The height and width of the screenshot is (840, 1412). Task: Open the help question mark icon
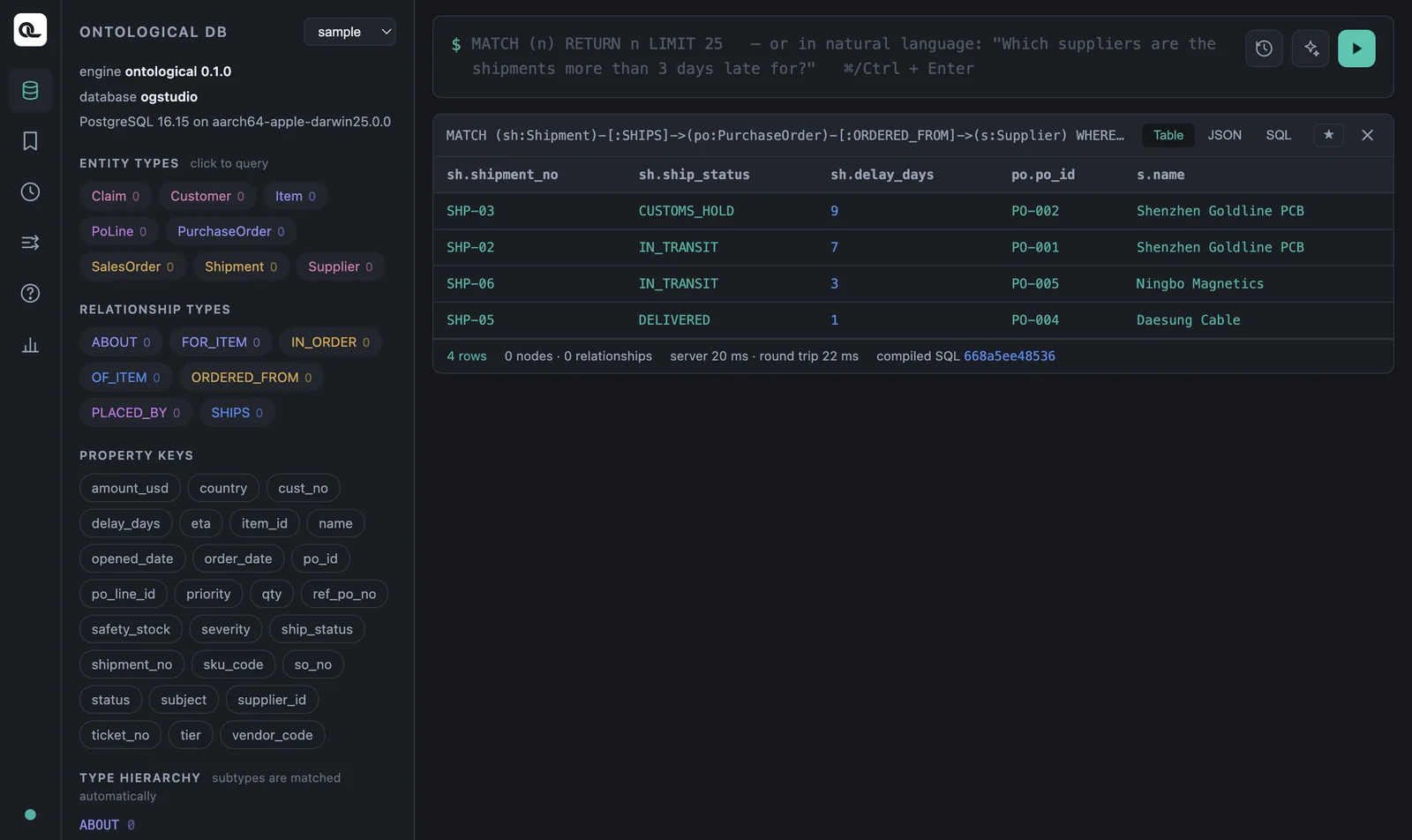[x=30, y=293]
